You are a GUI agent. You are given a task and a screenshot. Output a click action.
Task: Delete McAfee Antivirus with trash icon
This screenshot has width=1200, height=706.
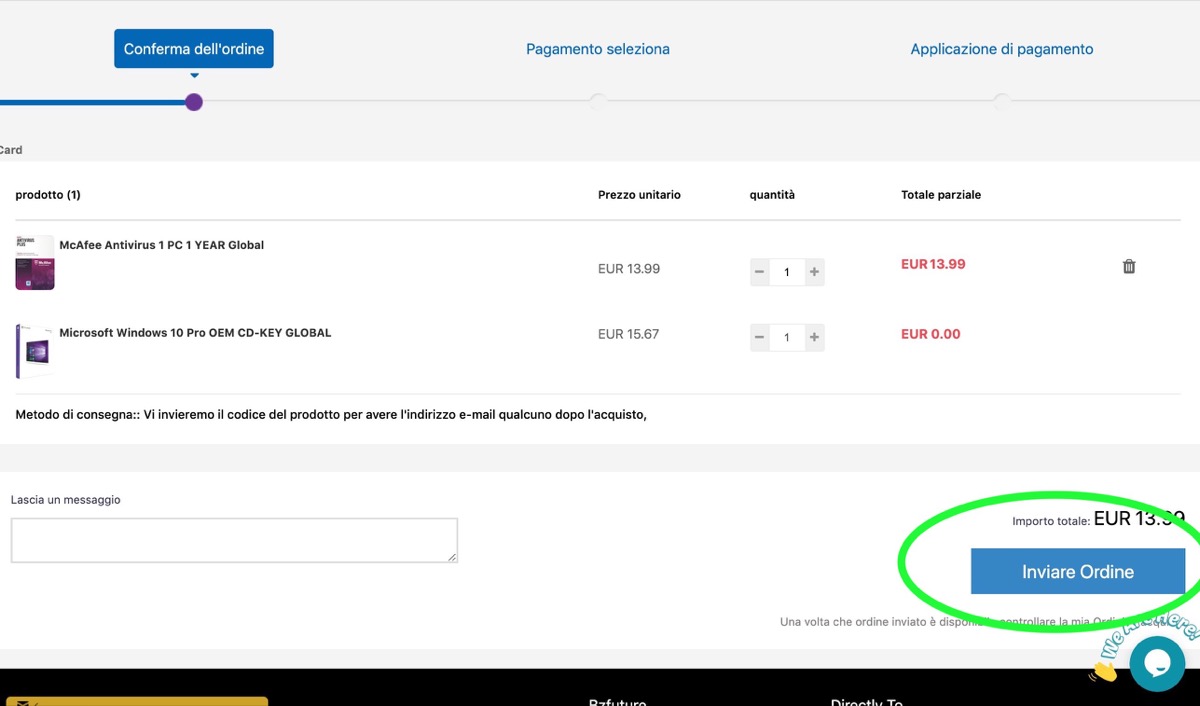click(x=1129, y=267)
